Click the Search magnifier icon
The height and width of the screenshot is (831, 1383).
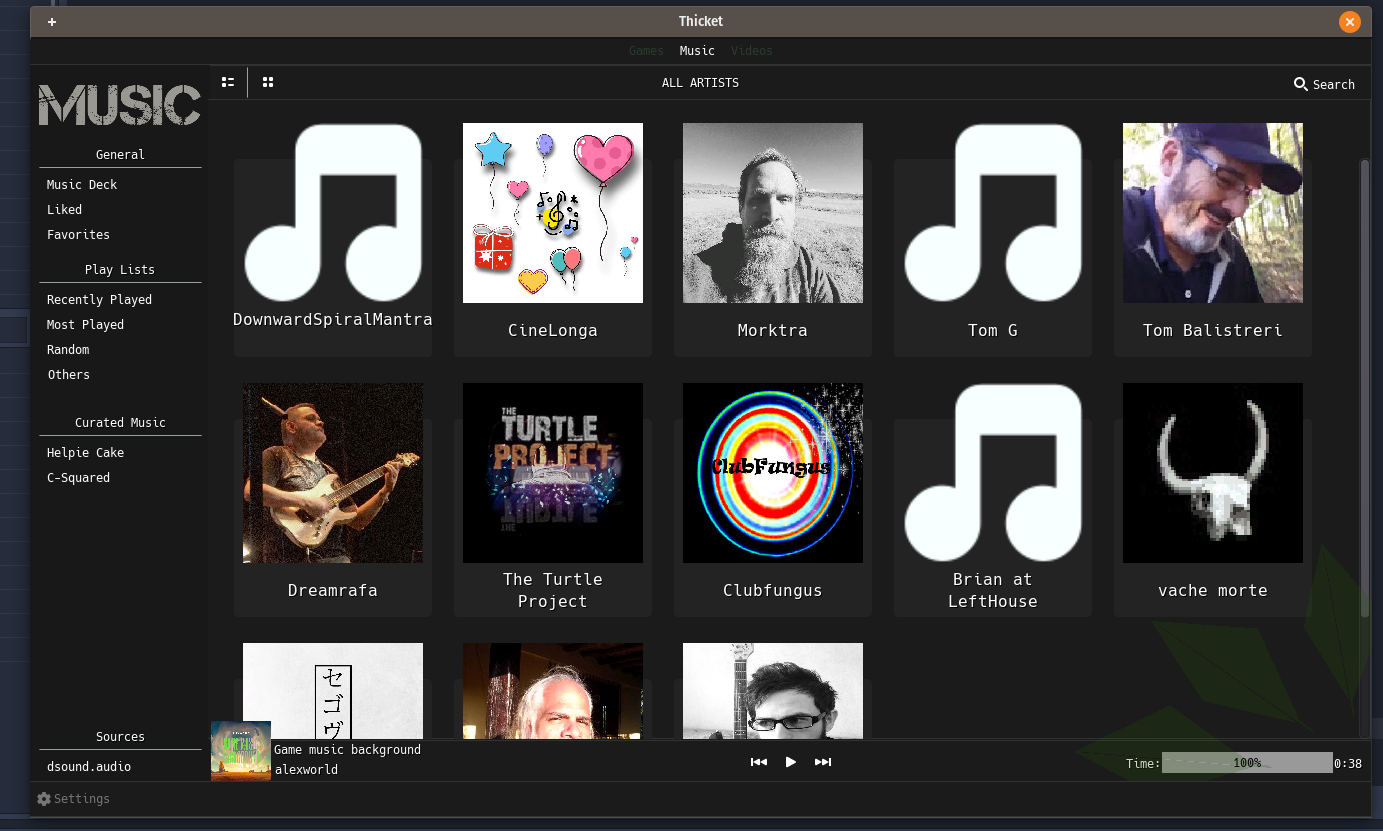pos(1300,84)
